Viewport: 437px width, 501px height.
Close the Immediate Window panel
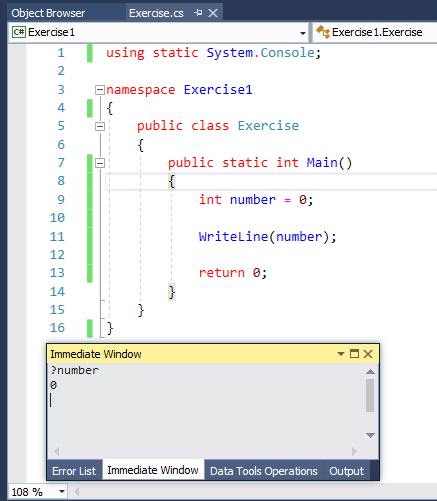(x=368, y=353)
